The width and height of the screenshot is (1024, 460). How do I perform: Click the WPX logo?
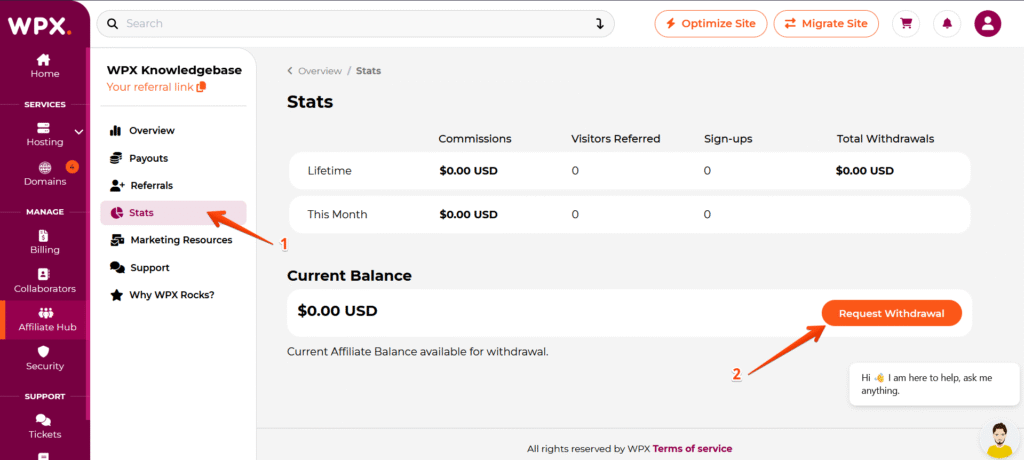coord(40,26)
